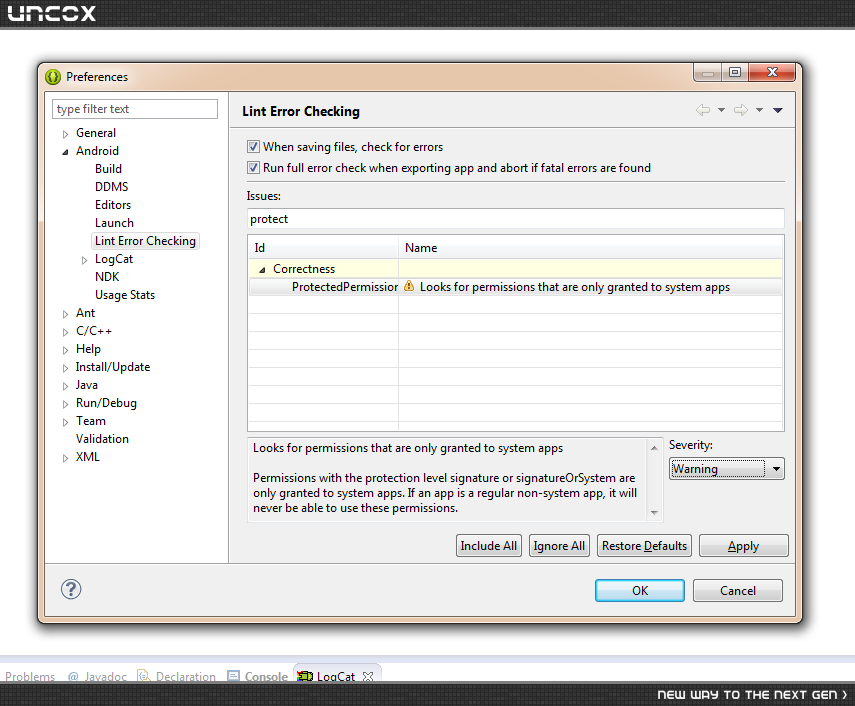The image size is (855, 706).
Task: Open the Severity dropdown
Action: (x=726, y=469)
